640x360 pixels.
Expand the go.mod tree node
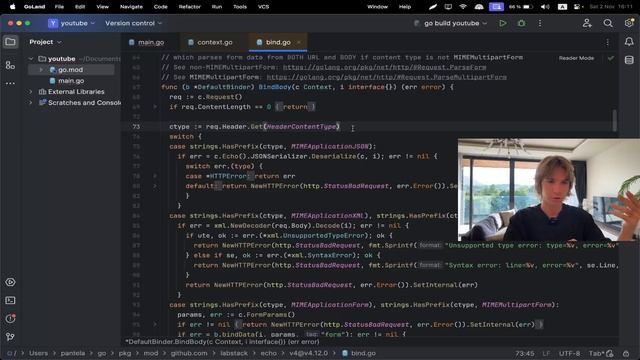(x=41, y=70)
